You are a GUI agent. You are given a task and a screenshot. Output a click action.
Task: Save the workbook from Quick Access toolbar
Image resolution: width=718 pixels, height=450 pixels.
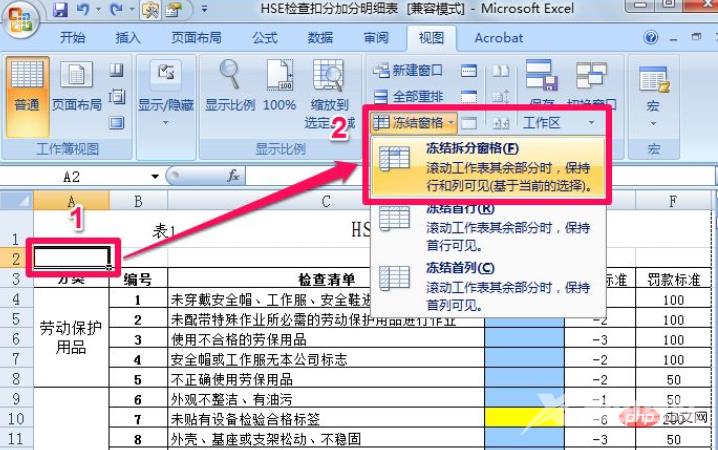(60, 11)
